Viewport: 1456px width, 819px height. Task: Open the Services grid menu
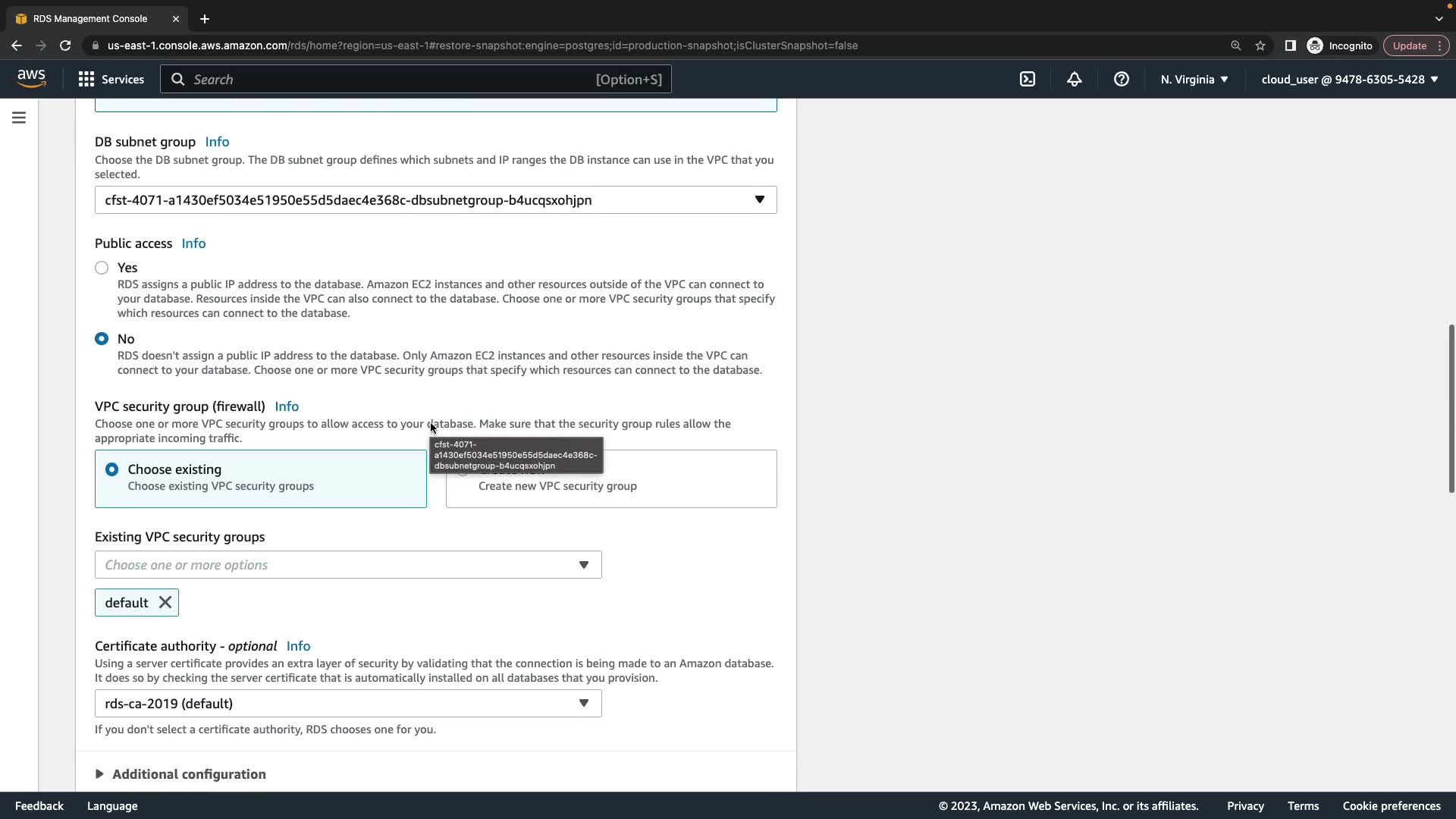111,79
